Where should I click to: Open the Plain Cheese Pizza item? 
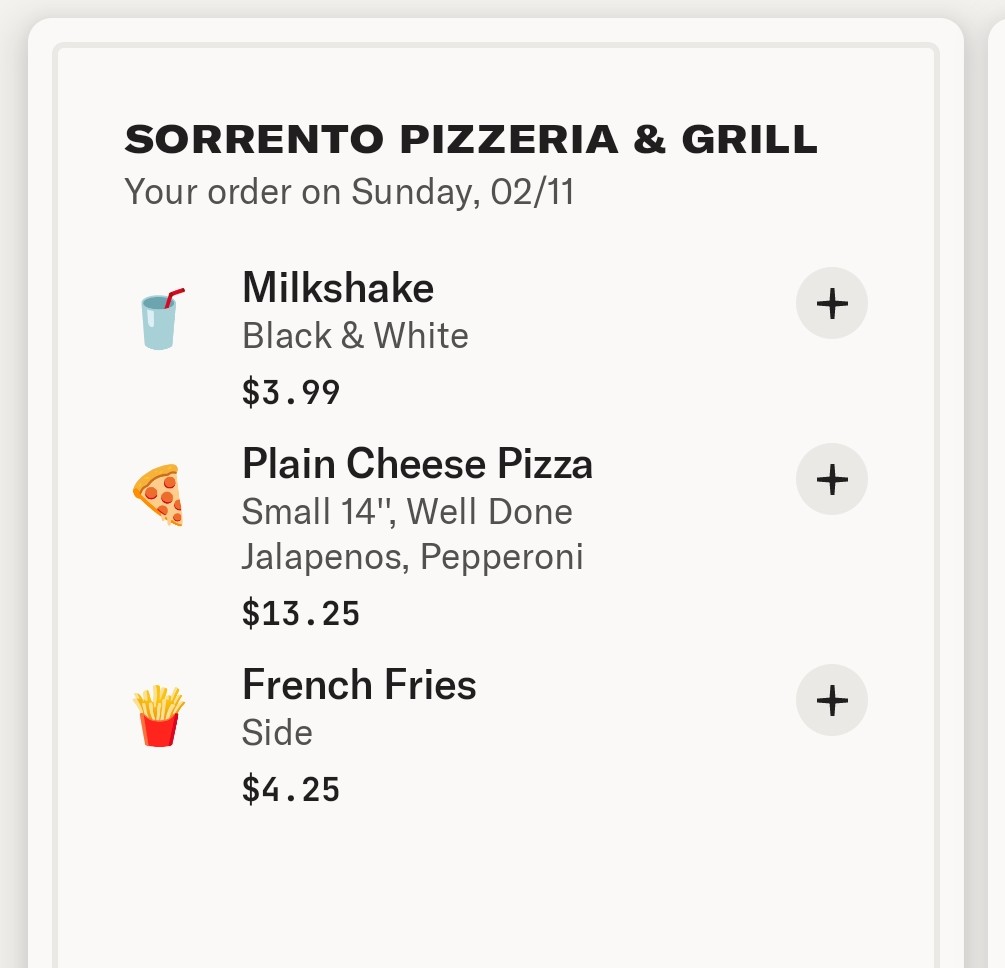pos(417,464)
